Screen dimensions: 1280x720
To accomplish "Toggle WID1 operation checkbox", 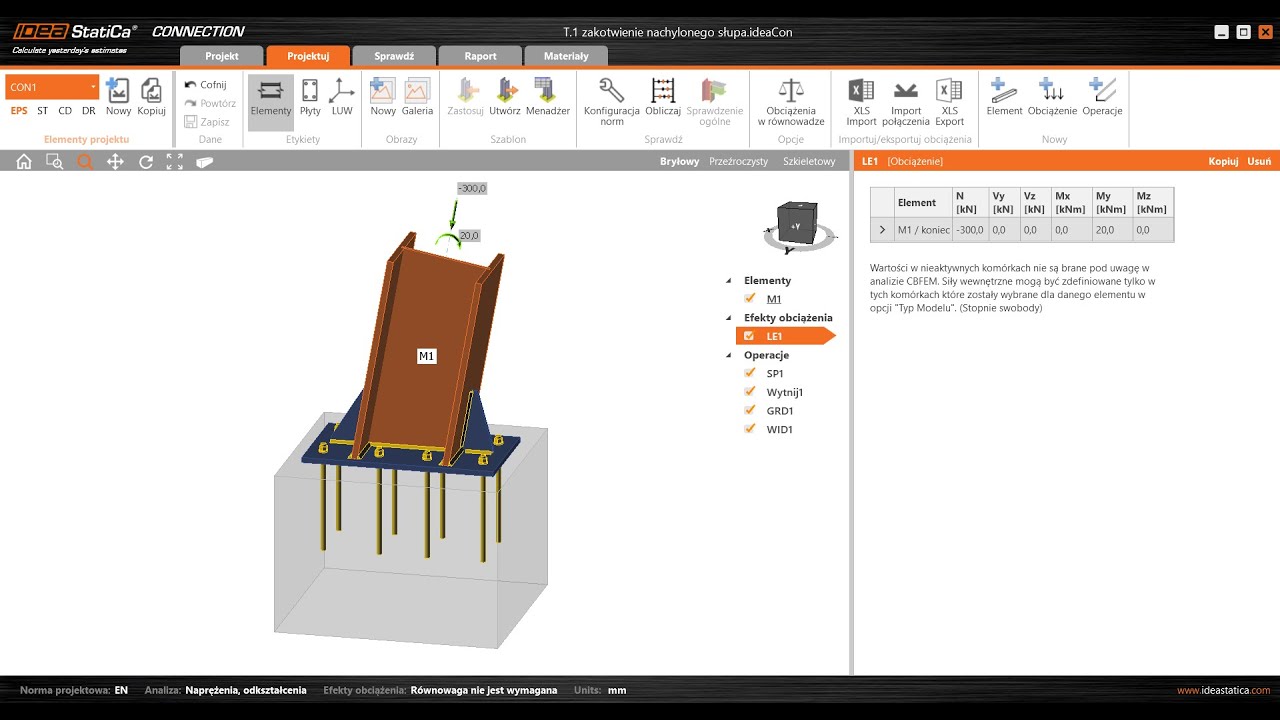I will [x=750, y=429].
